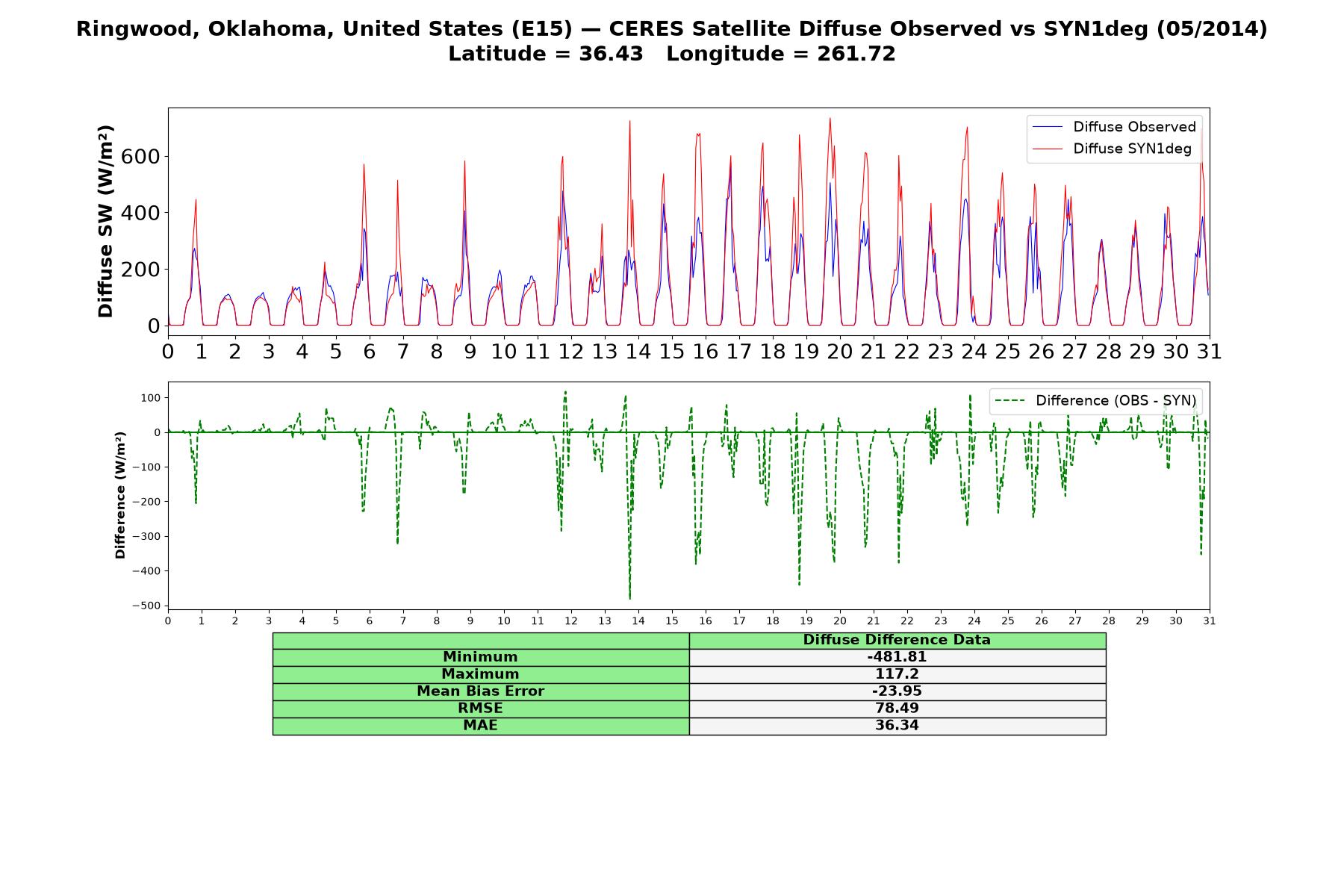Click the Difference (W/m²) axis label
The height and width of the screenshot is (896, 1344).
click(x=120, y=496)
